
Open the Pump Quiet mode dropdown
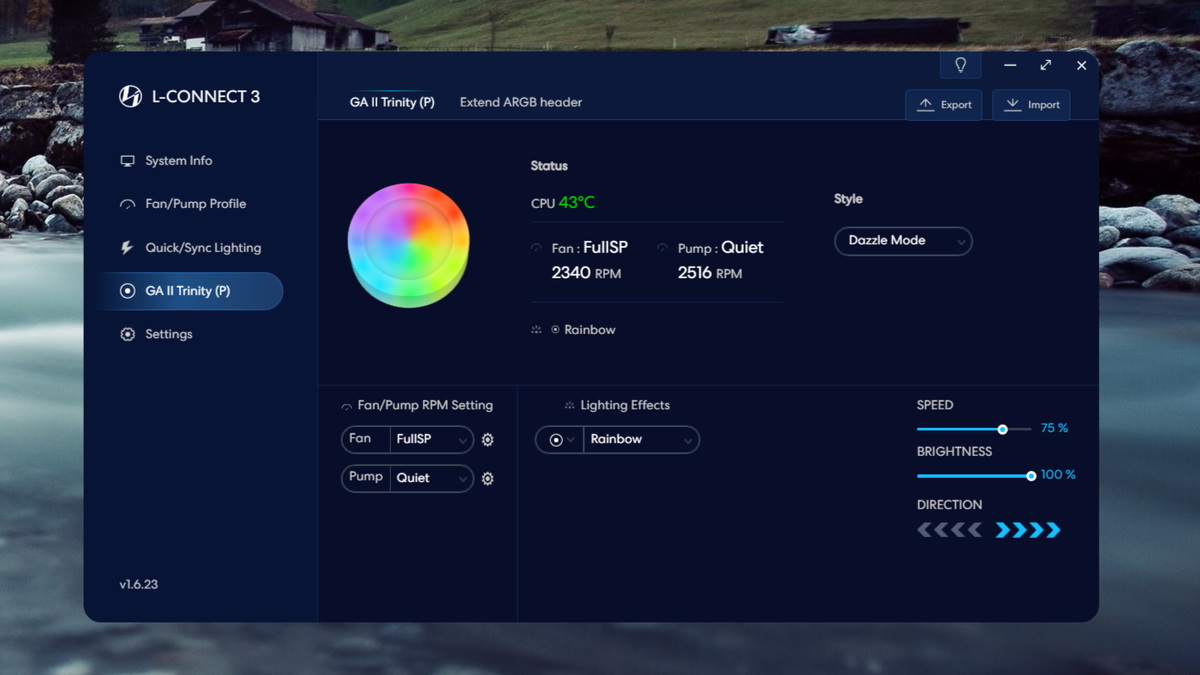pos(432,478)
